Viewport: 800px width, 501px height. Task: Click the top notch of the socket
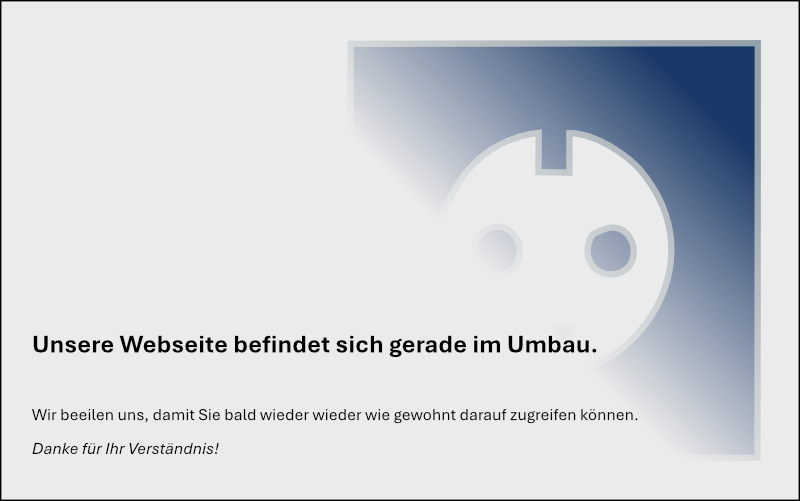pos(554,151)
